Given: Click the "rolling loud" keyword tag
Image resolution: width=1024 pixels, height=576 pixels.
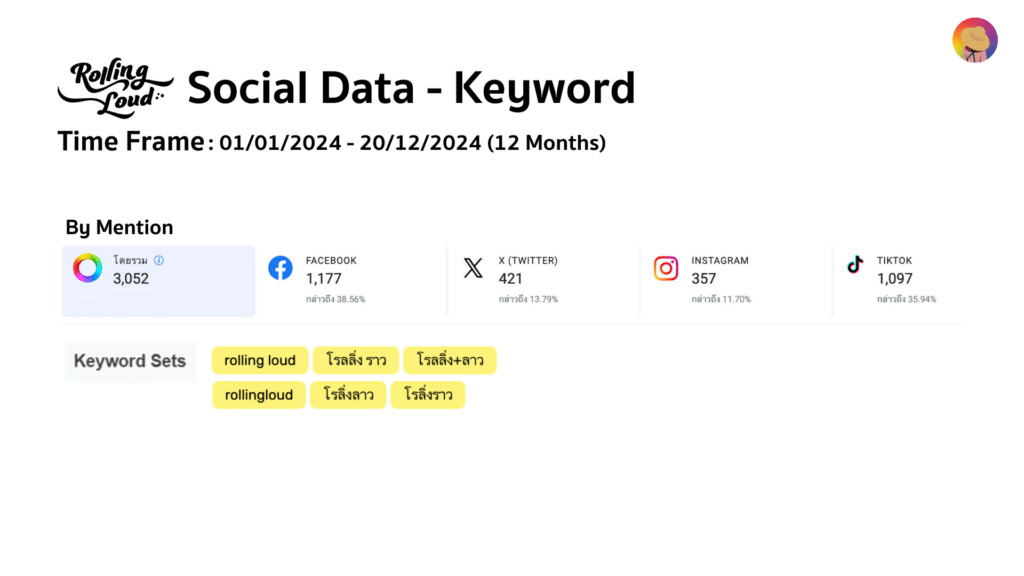Looking at the screenshot, I should tap(260, 360).
